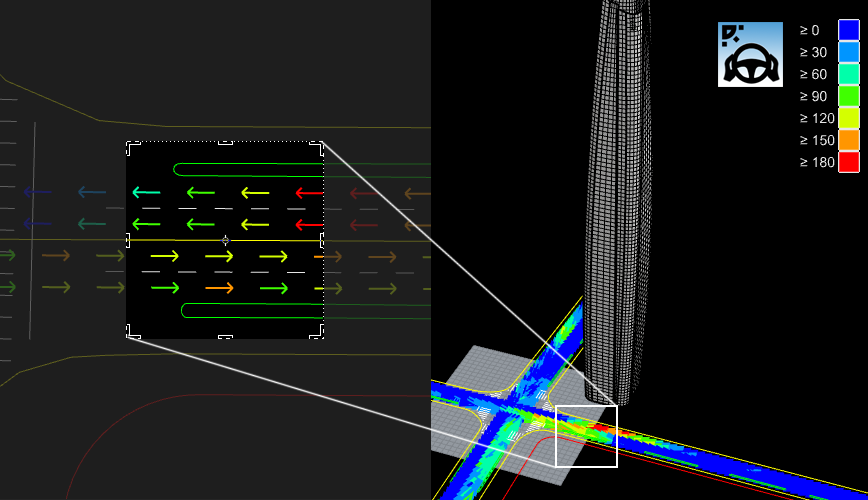868x500 pixels.
Task: Click the '≥ 30' legend label
Action: 813,53
